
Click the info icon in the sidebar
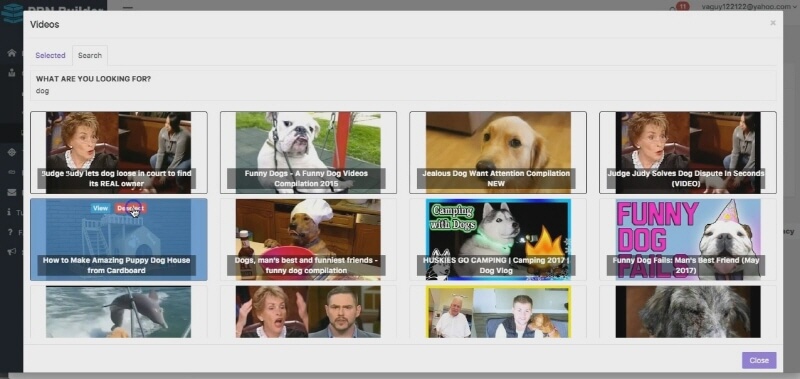coord(10,212)
